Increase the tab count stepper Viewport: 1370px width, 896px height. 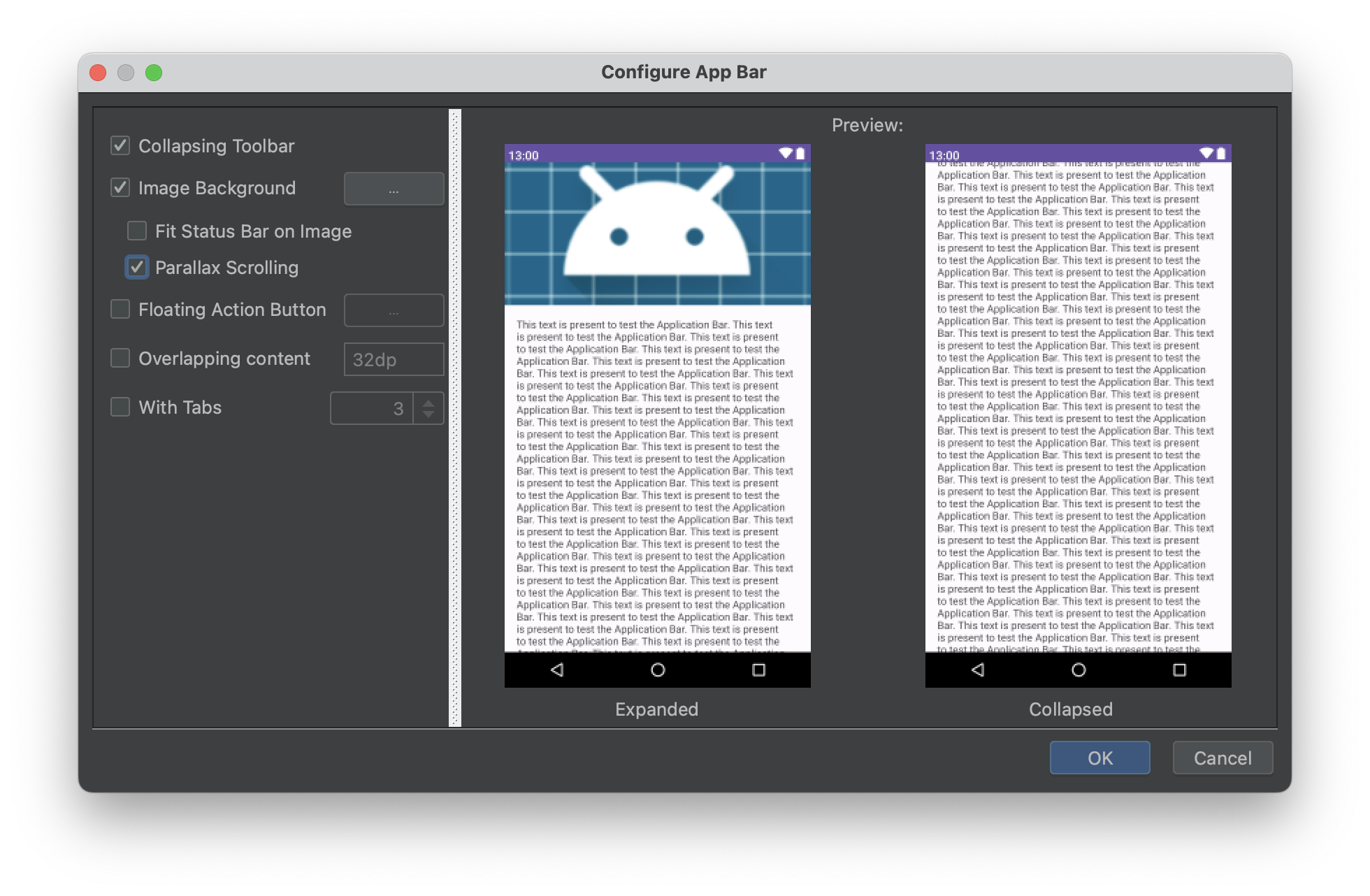click(428, 402)
